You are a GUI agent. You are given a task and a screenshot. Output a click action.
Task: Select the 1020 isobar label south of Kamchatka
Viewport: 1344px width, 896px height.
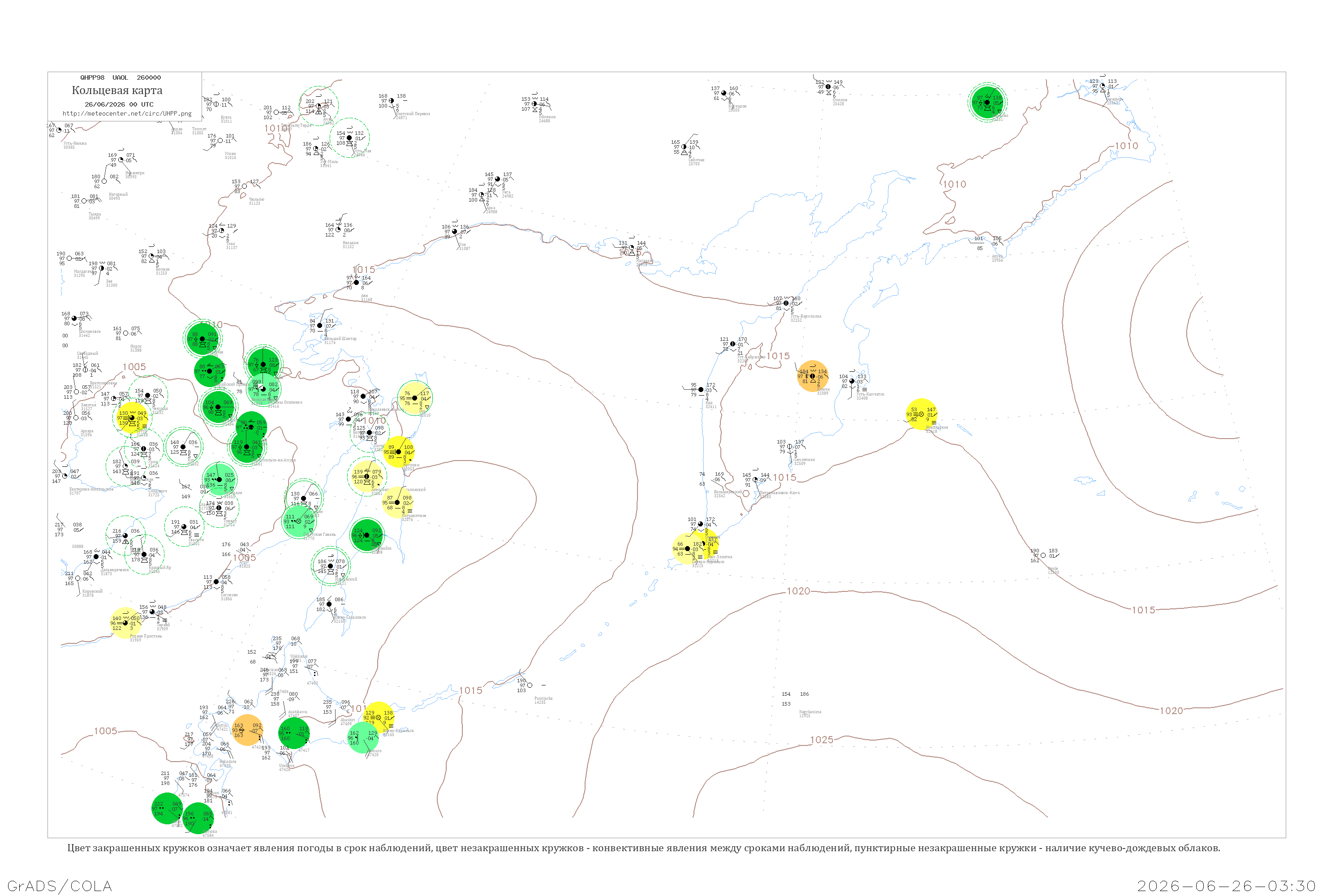tap(798, 591)
